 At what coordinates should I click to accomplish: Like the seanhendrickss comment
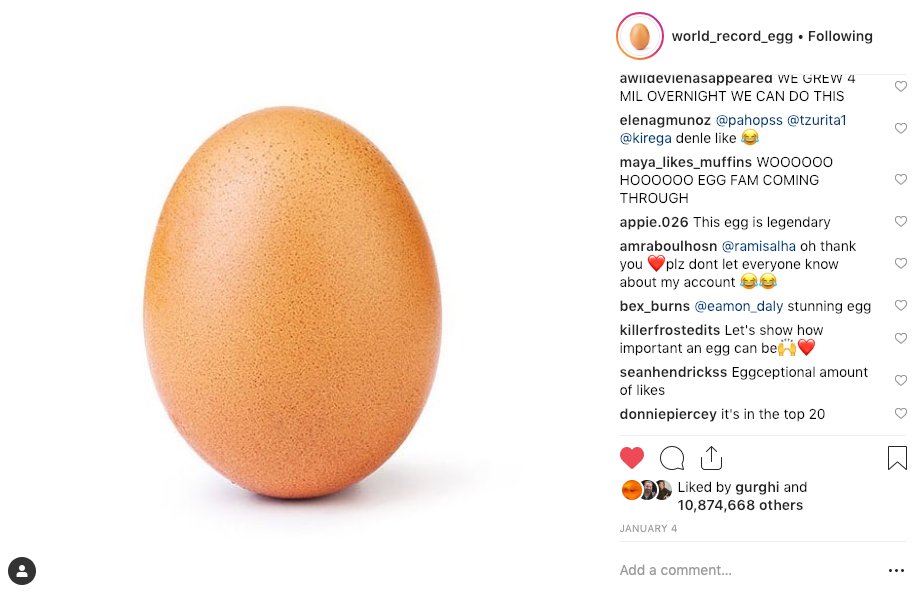coord(901,381)
